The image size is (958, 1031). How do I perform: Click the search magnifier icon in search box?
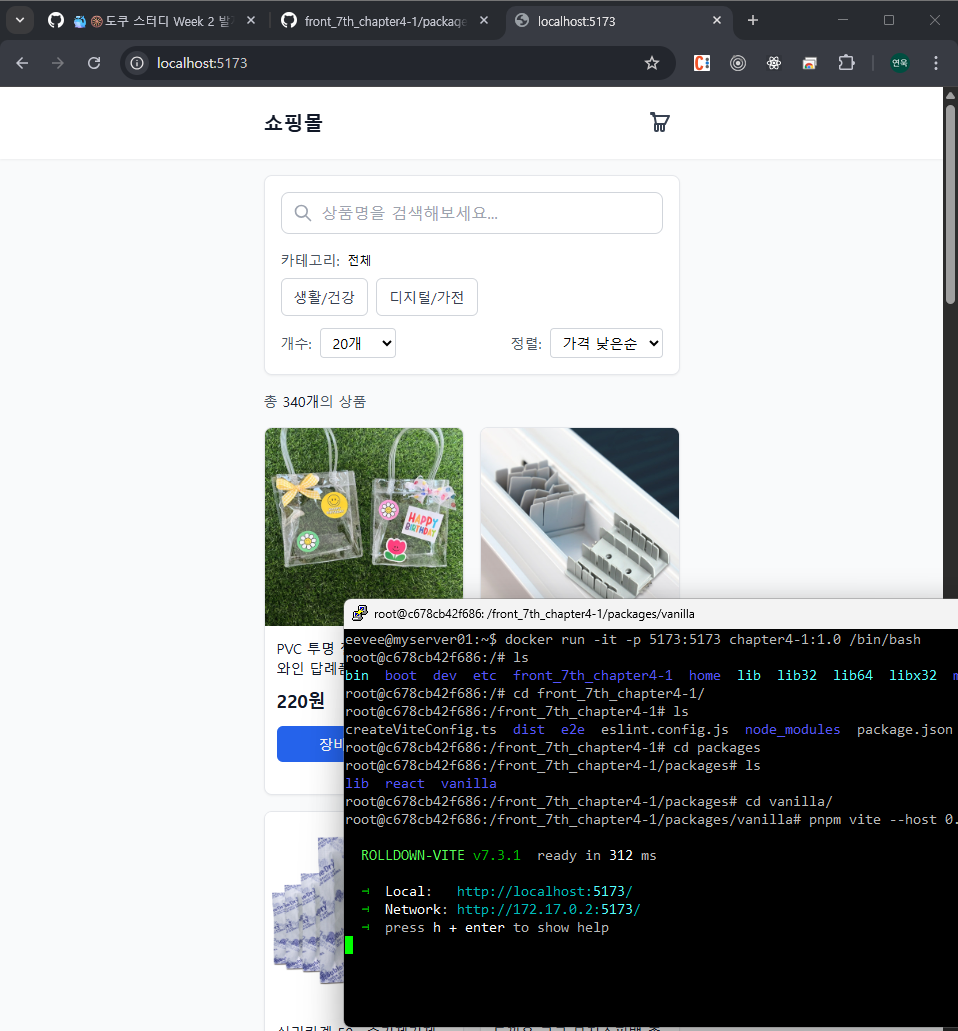coord(302,213)
